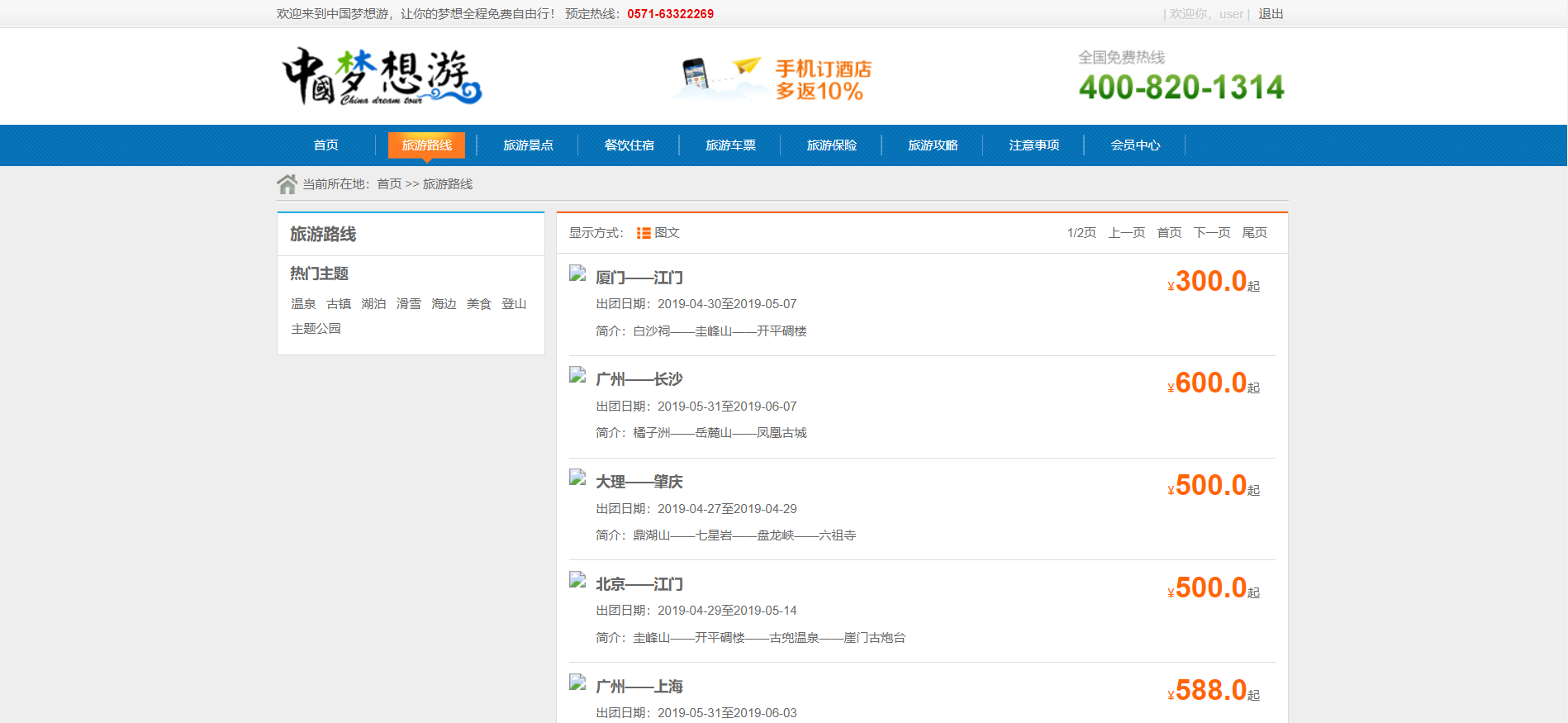Open 餐饮住宿 in the navigation bar
This screenshot has width=1568, height=723.
click(629, 145)
